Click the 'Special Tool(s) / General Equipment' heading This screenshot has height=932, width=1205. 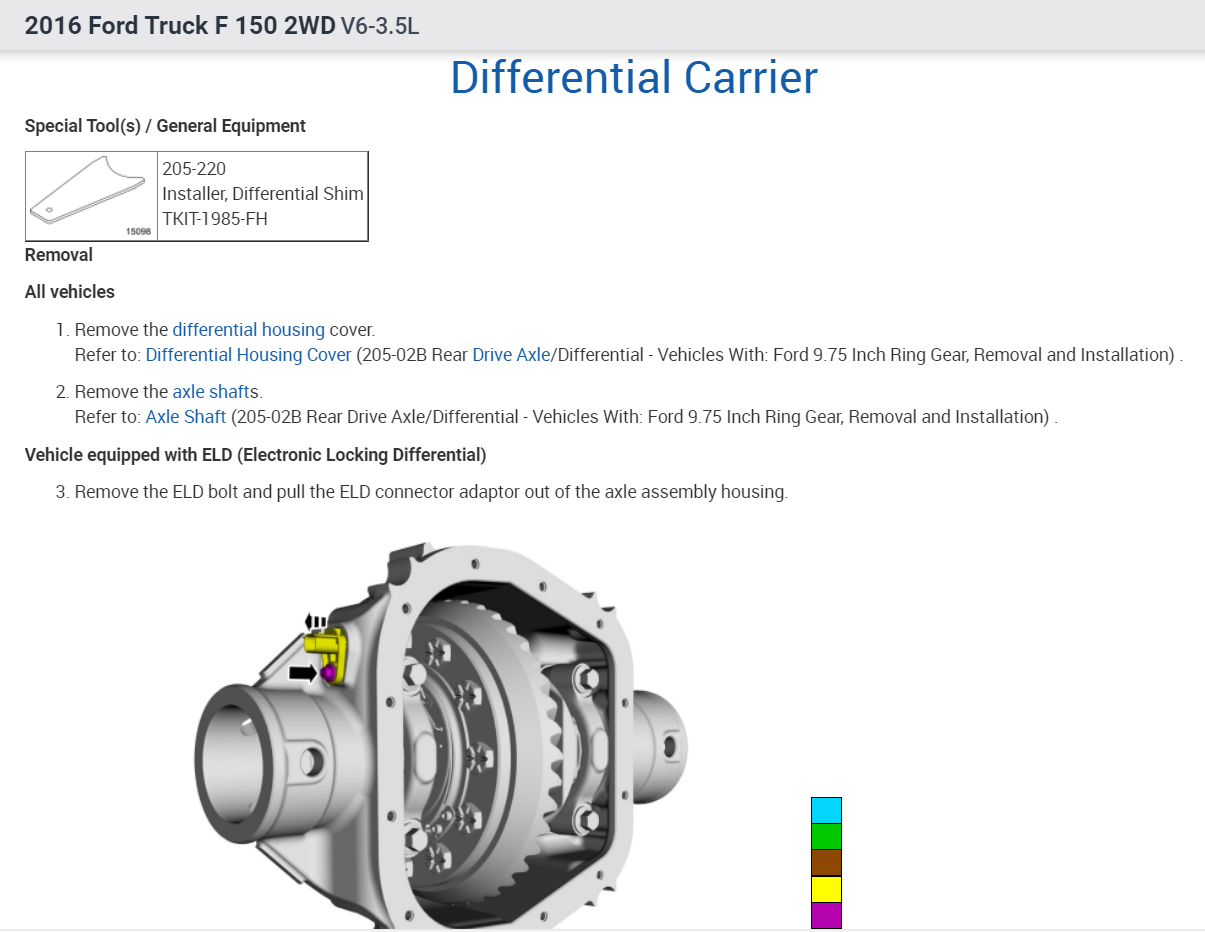click(x=165, y=126)
